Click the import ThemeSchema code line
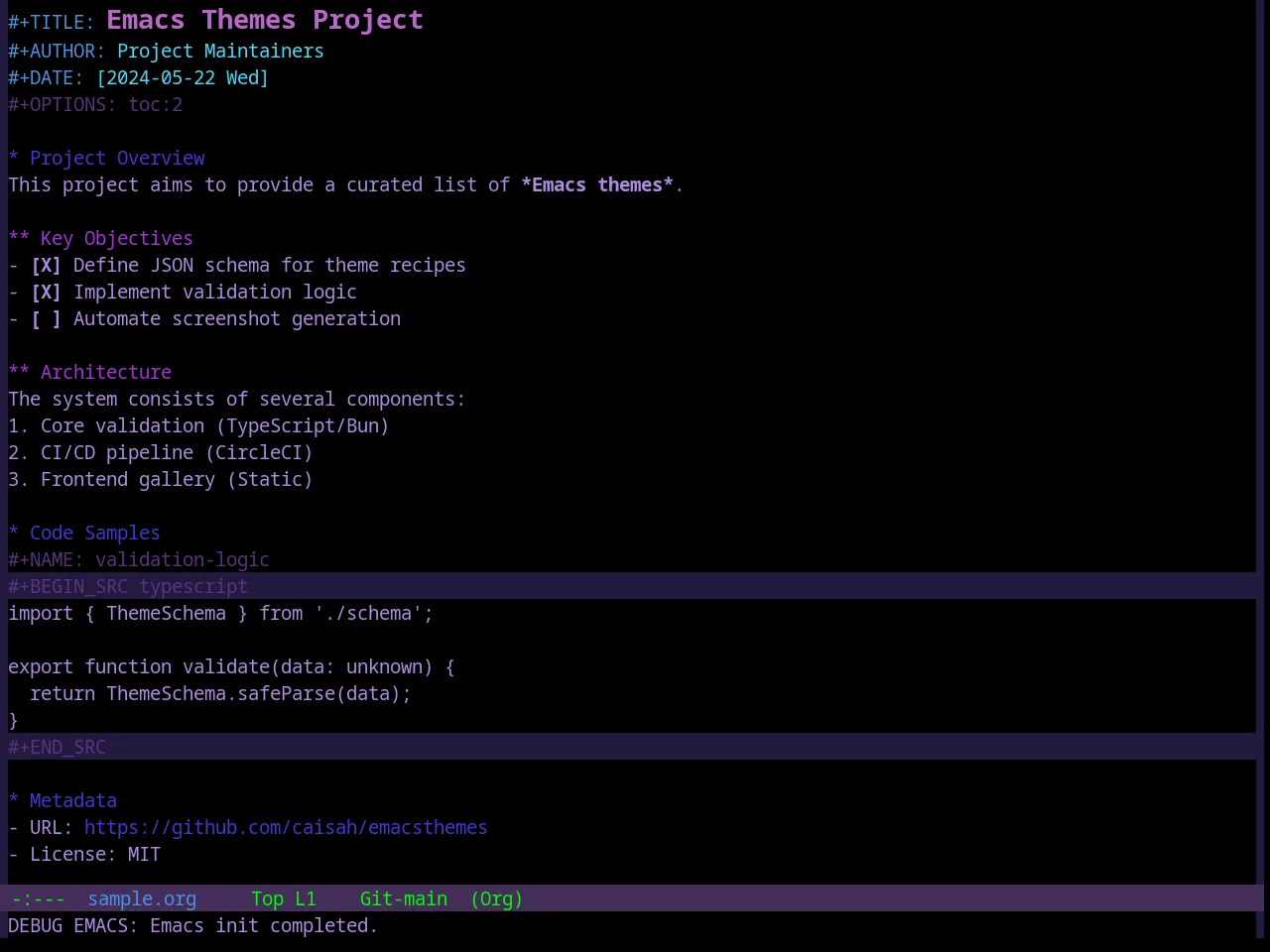 (x=220, y=613)
